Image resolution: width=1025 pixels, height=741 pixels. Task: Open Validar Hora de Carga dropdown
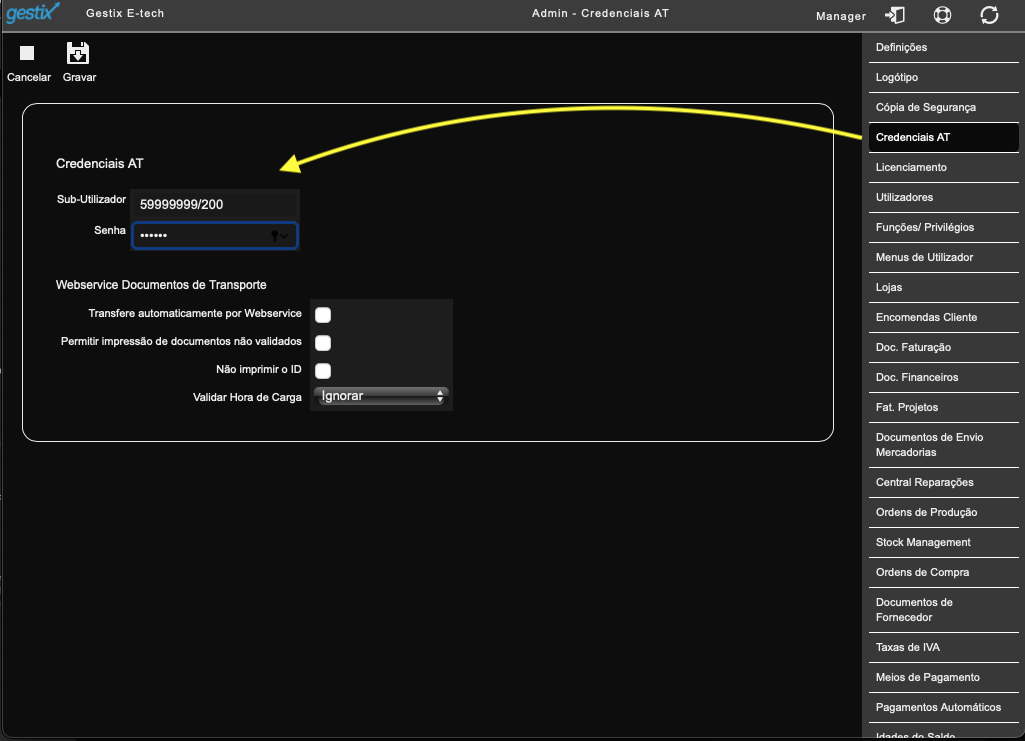point(381,396)
